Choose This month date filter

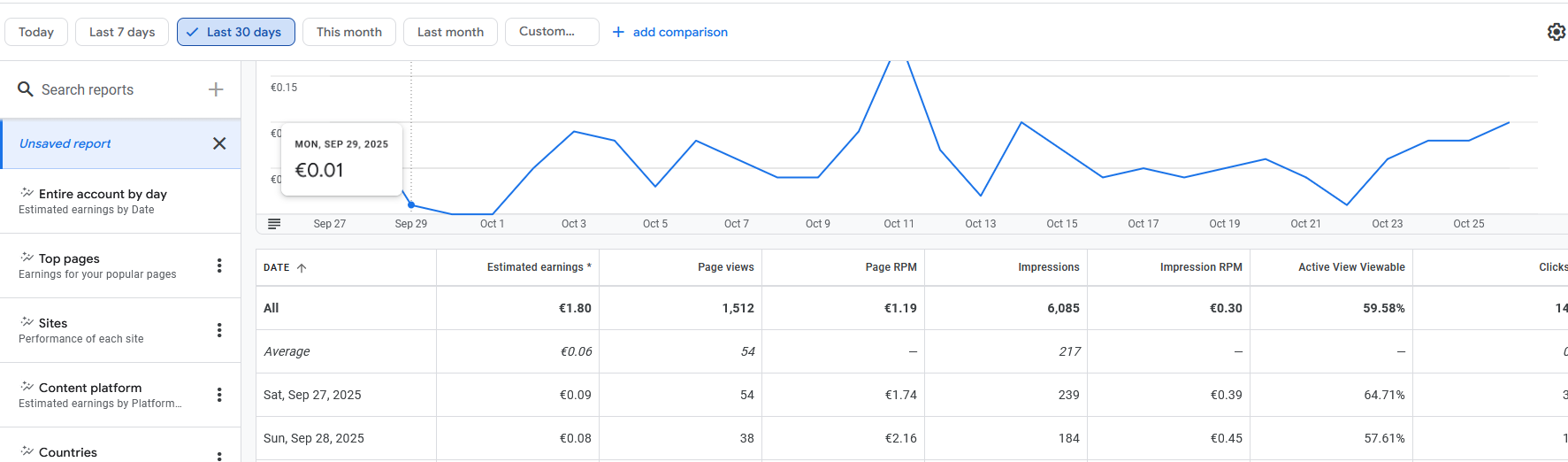349,32
